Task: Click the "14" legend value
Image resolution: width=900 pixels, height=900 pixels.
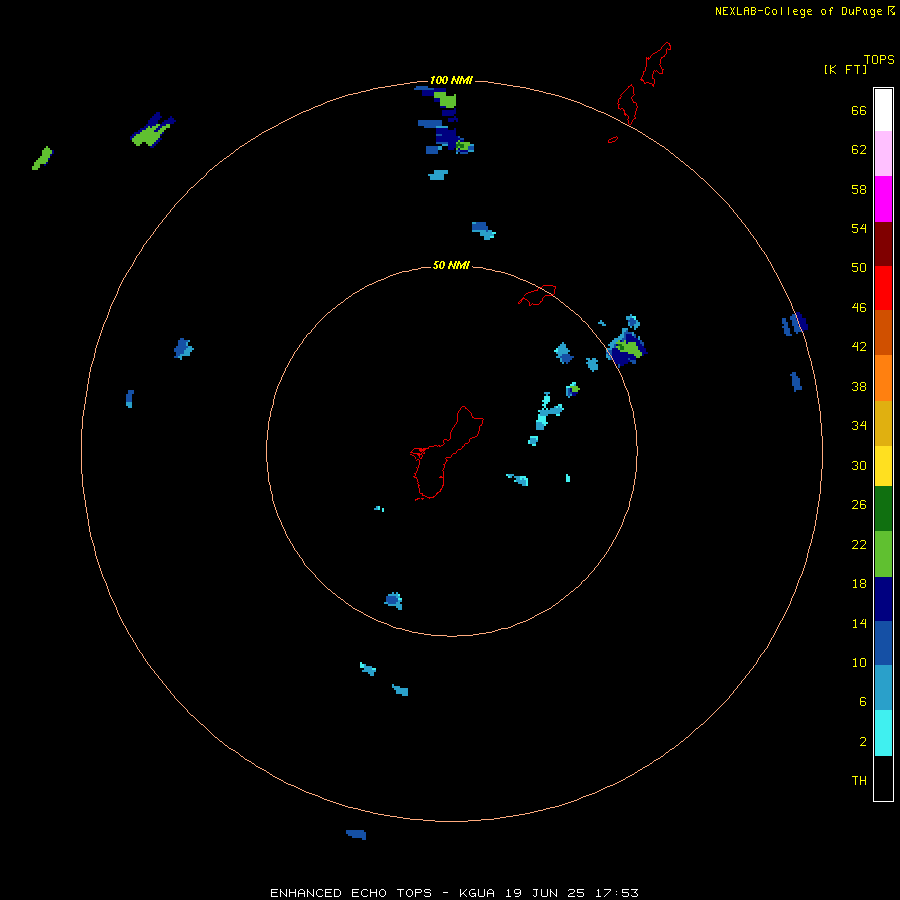Action: (859, 623)
